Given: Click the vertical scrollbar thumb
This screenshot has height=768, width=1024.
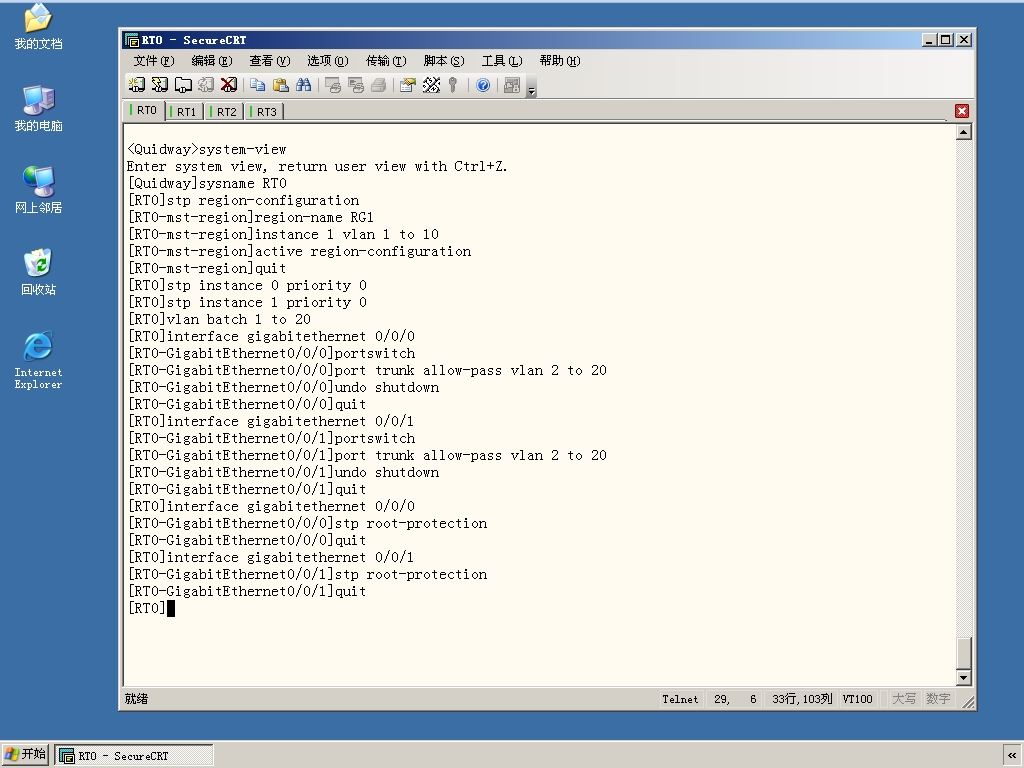Looking at the screenshot, I should click(963, 652).
